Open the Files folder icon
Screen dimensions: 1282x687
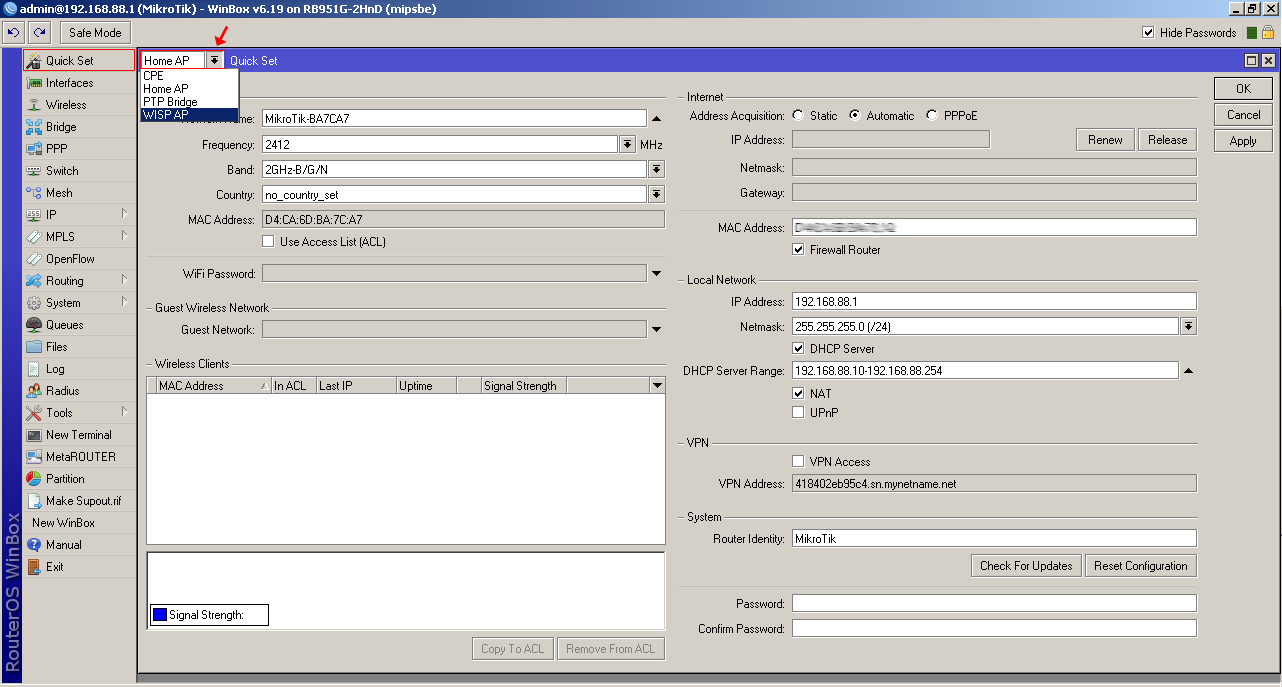point(34,347)
